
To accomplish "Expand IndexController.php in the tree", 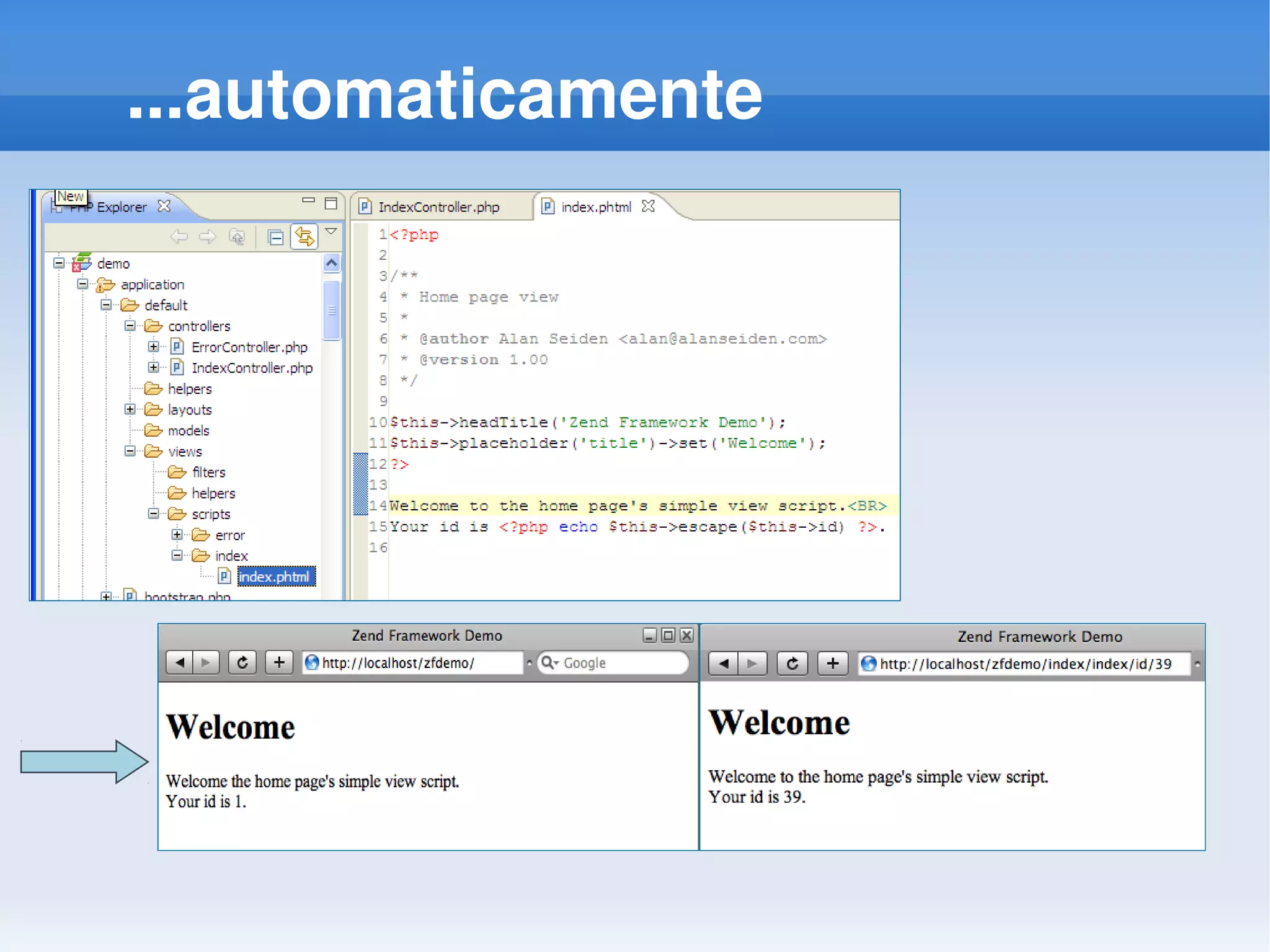I will click(x=153, y=367).
